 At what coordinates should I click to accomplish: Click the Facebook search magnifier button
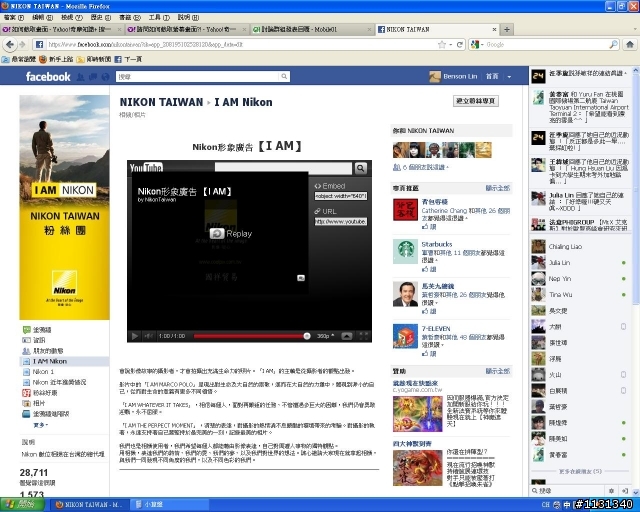[284, 76]
